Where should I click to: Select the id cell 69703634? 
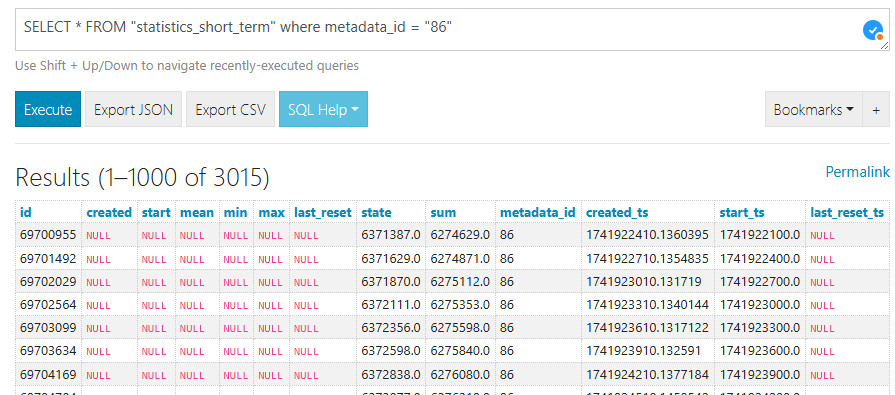tap(48, 352)
